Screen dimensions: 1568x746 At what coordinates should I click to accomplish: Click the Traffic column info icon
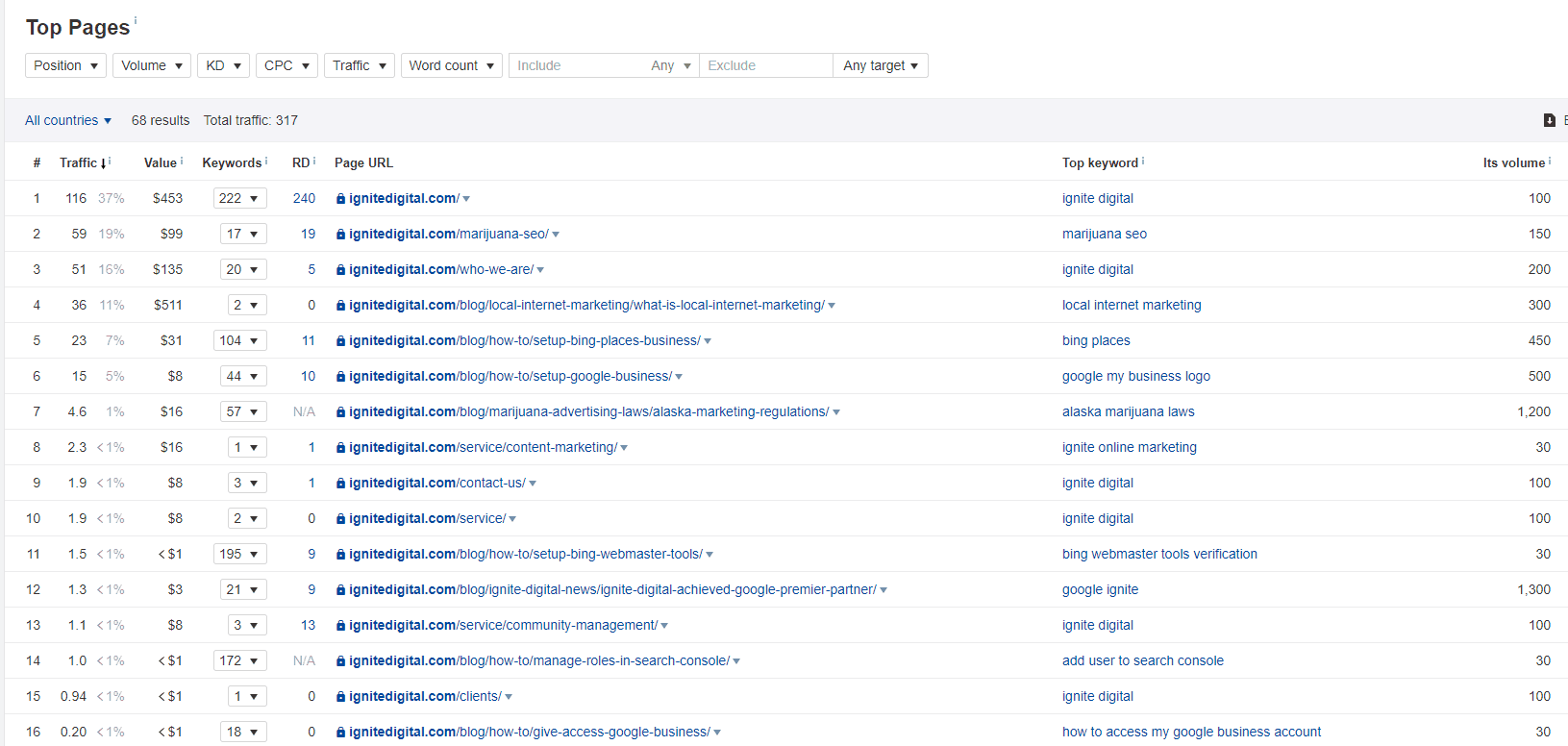(x=111, y=161)
